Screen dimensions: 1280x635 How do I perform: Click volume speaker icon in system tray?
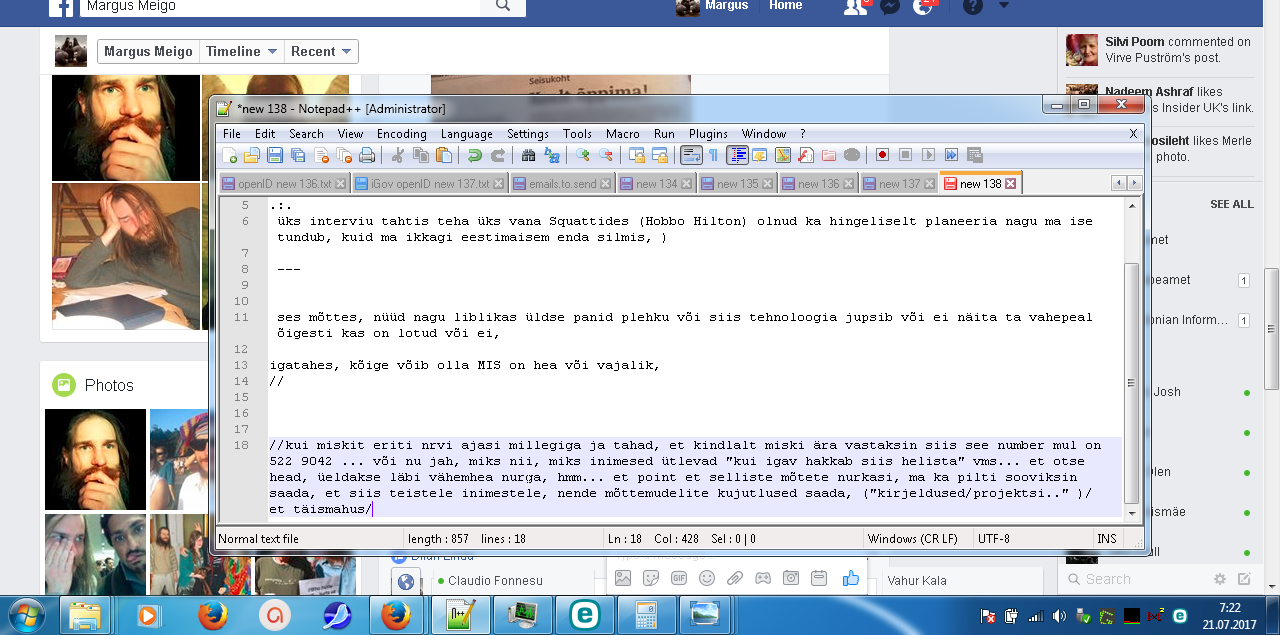pos(1058,616)
